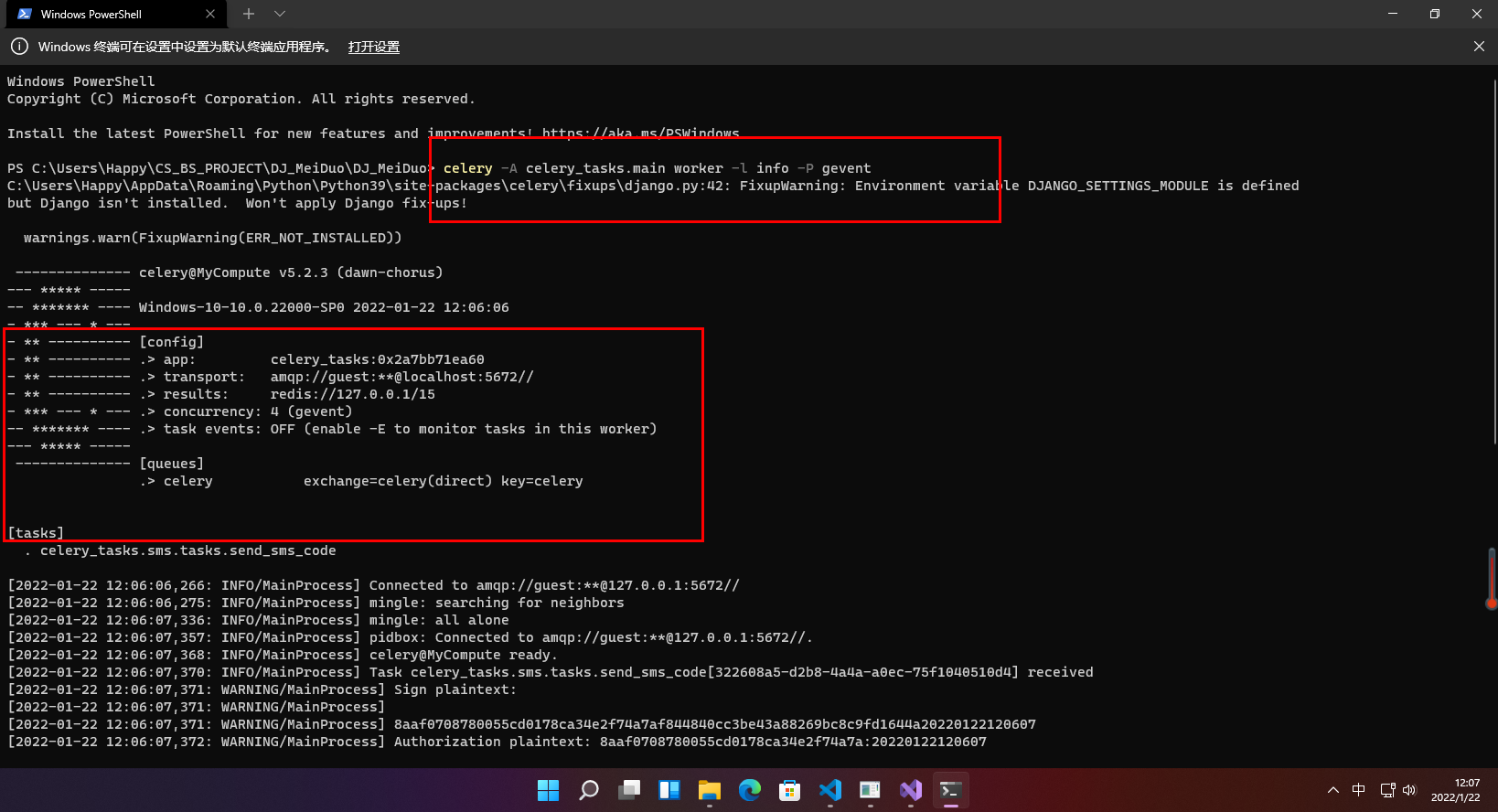Minimize the Windows Terminal window

click(1393, 14)
